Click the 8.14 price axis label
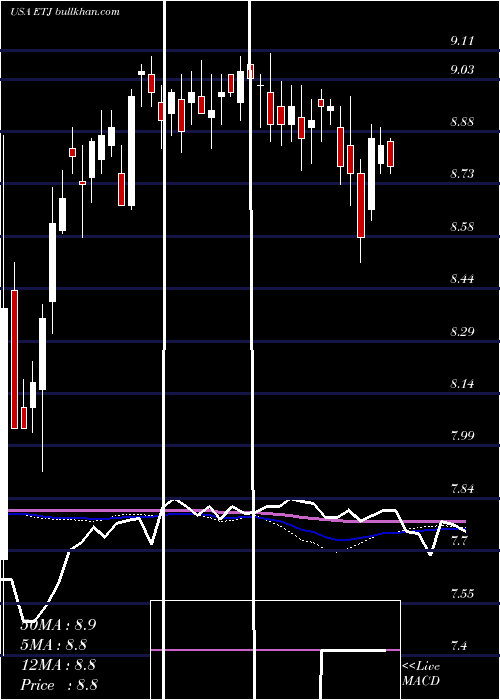500x700 pixels. coord(462,384)
